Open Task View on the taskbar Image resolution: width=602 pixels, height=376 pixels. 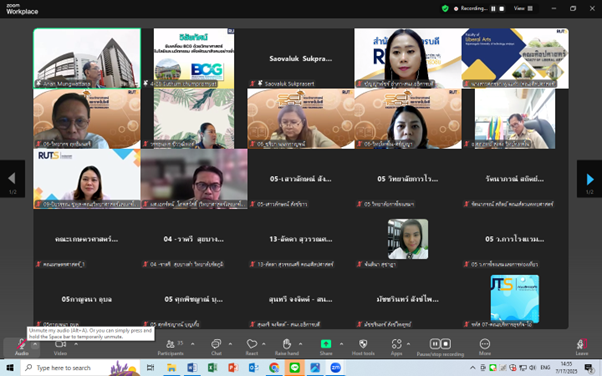[150, 368]
